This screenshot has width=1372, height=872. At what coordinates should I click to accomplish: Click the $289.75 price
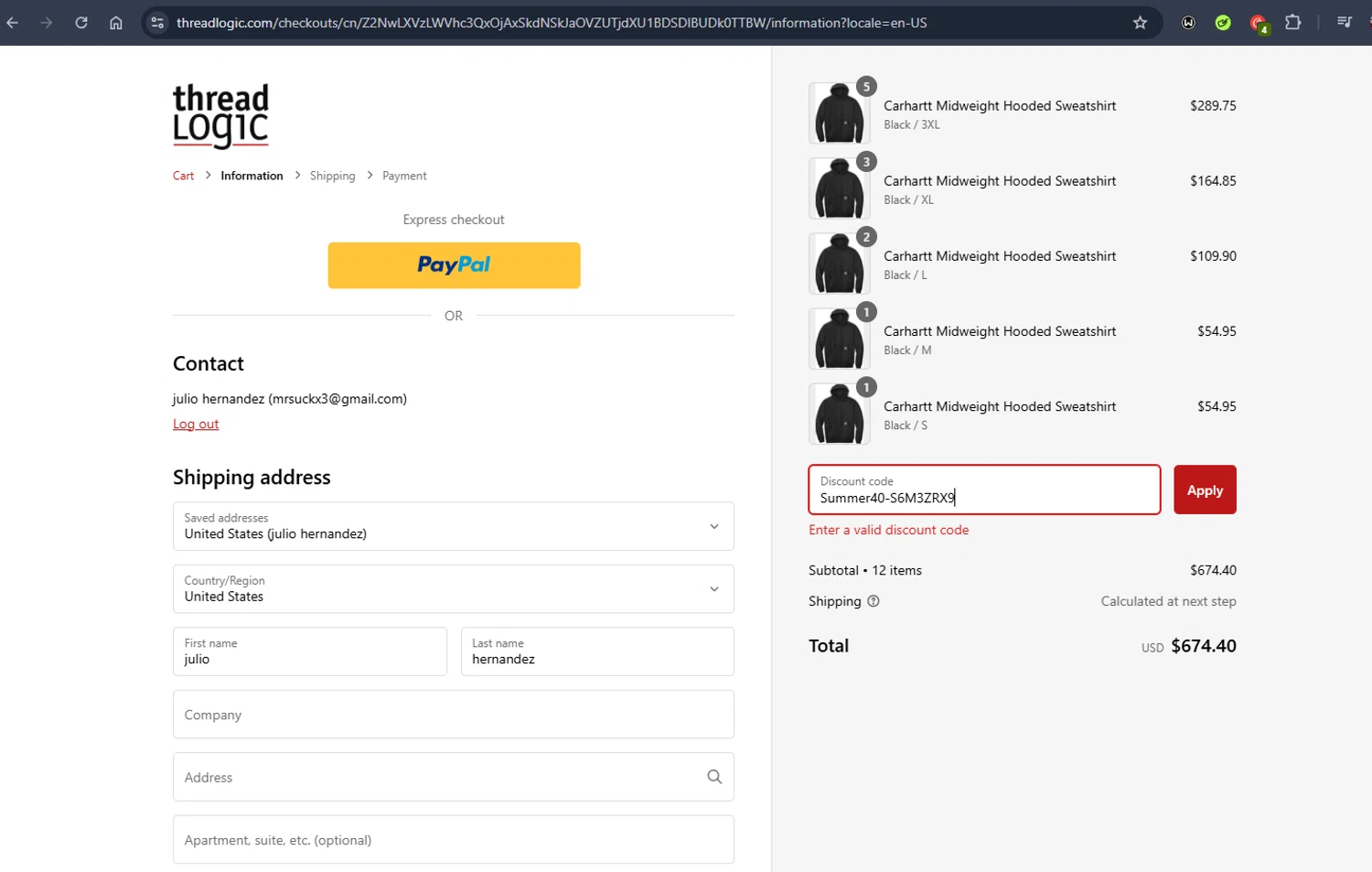click(x=1213, y=106)
